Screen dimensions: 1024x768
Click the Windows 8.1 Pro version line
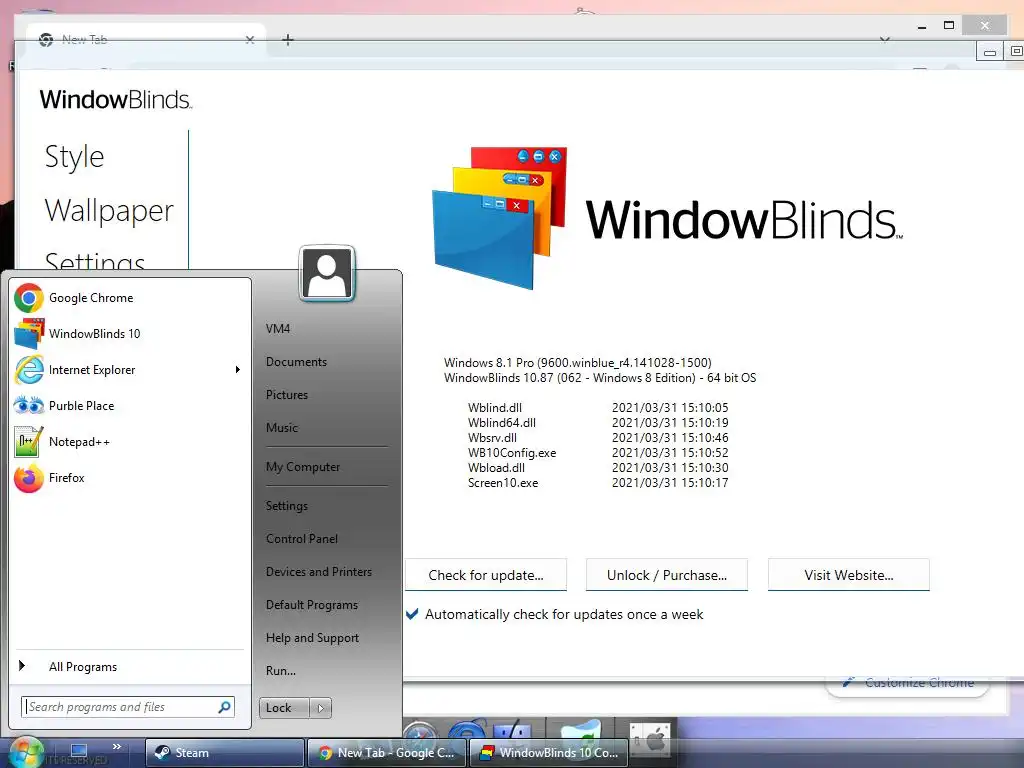tap(577, 362)
